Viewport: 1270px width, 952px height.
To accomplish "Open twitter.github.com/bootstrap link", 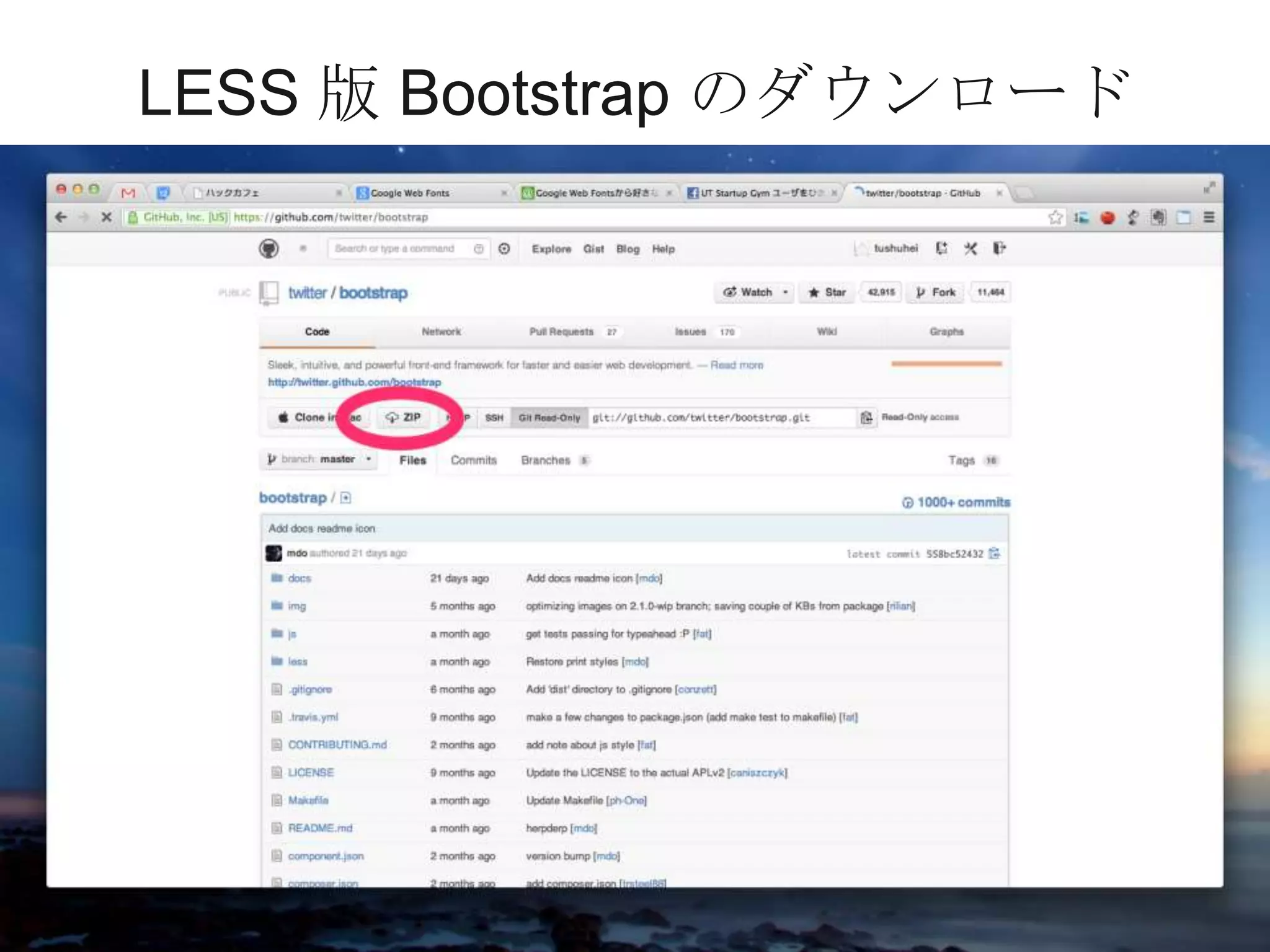I will click(354, 382).
